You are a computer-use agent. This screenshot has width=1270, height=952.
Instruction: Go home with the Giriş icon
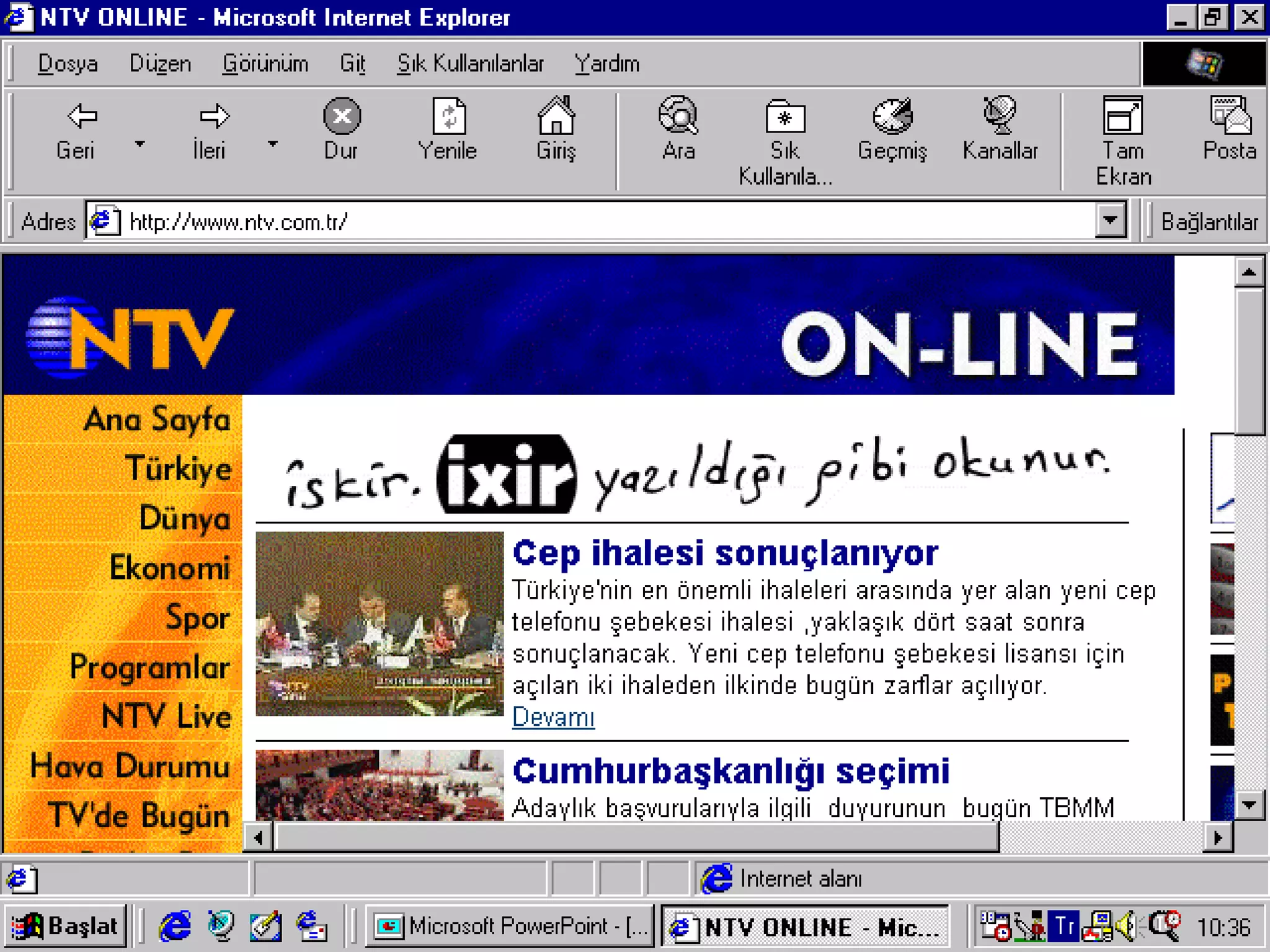(556, 117)
